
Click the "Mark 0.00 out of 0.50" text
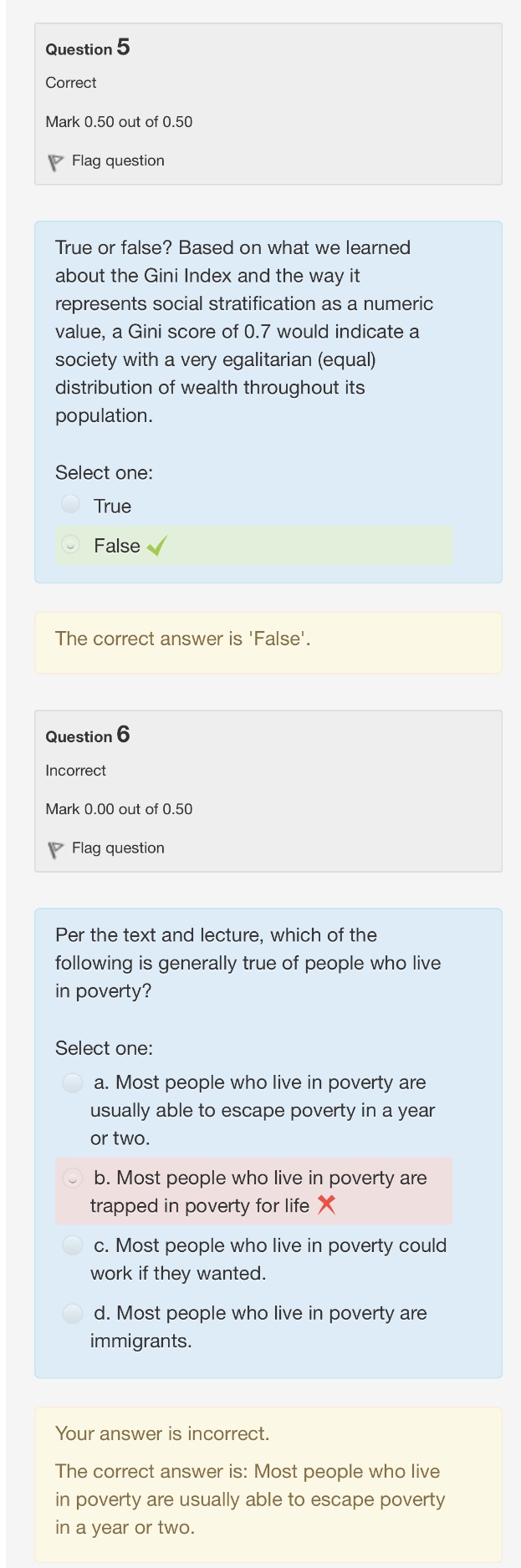coord(119,809)
